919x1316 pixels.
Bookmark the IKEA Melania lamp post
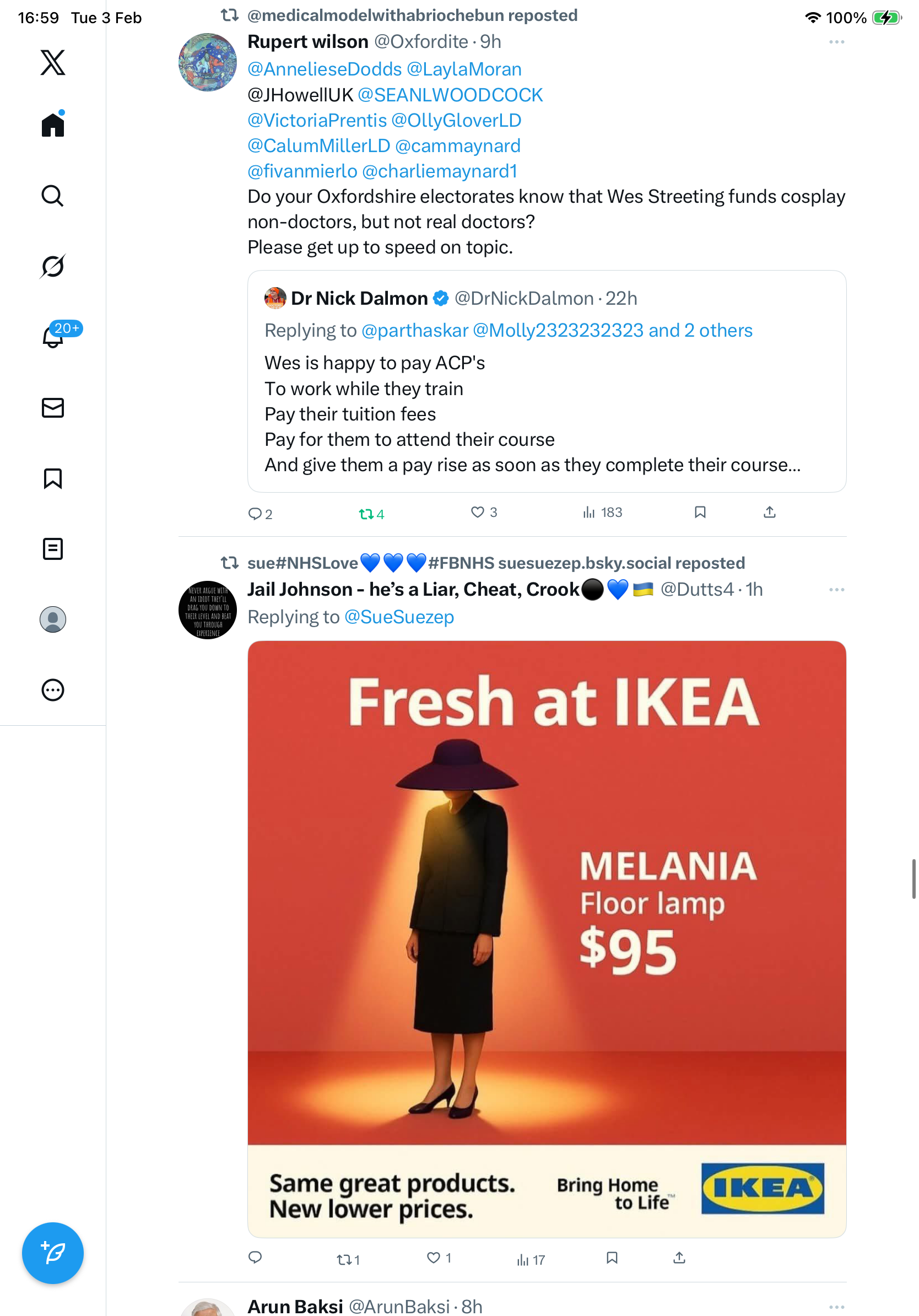[x=612, y=1258]
